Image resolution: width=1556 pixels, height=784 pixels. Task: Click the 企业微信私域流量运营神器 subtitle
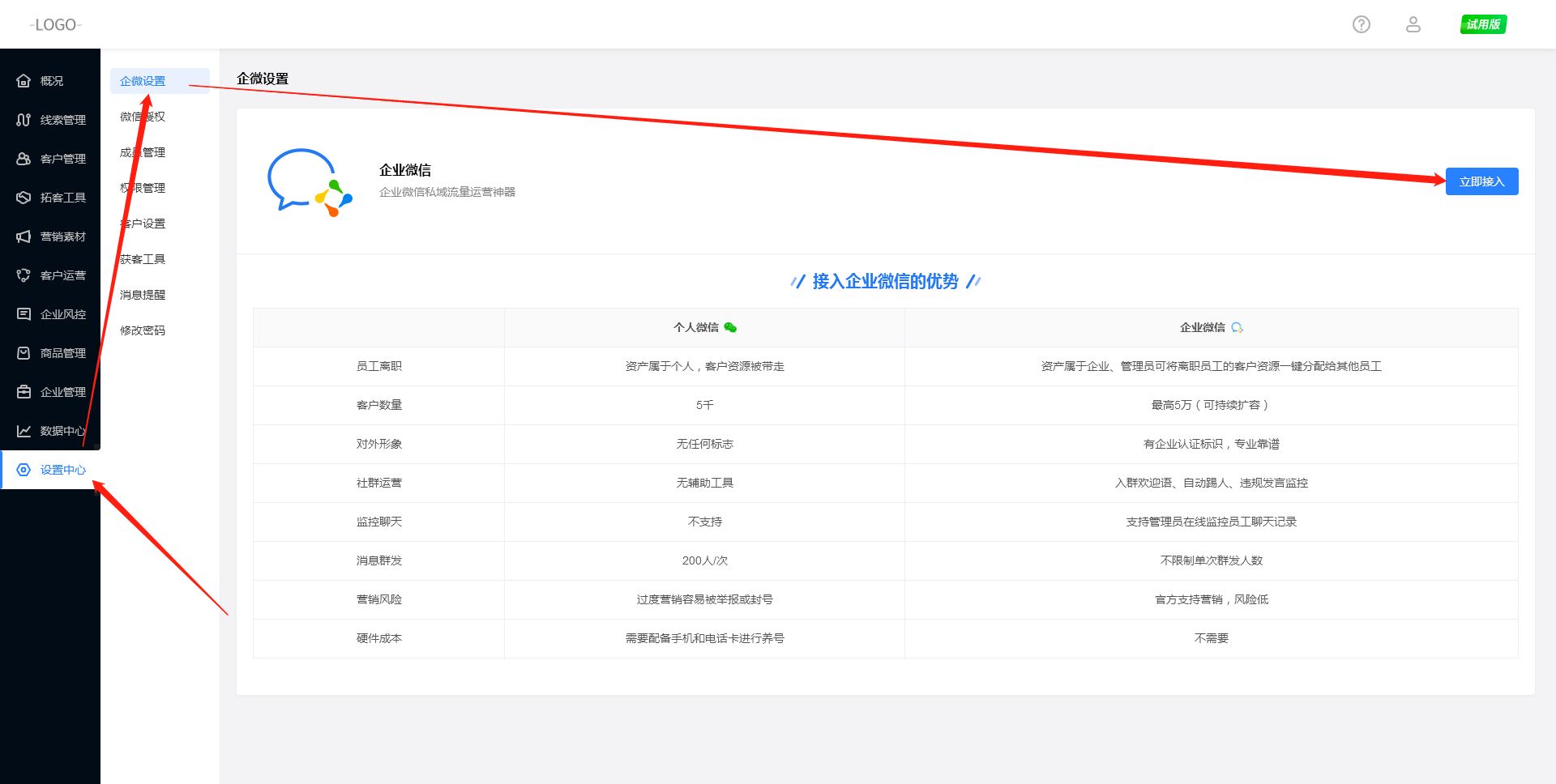coord(447,192)
